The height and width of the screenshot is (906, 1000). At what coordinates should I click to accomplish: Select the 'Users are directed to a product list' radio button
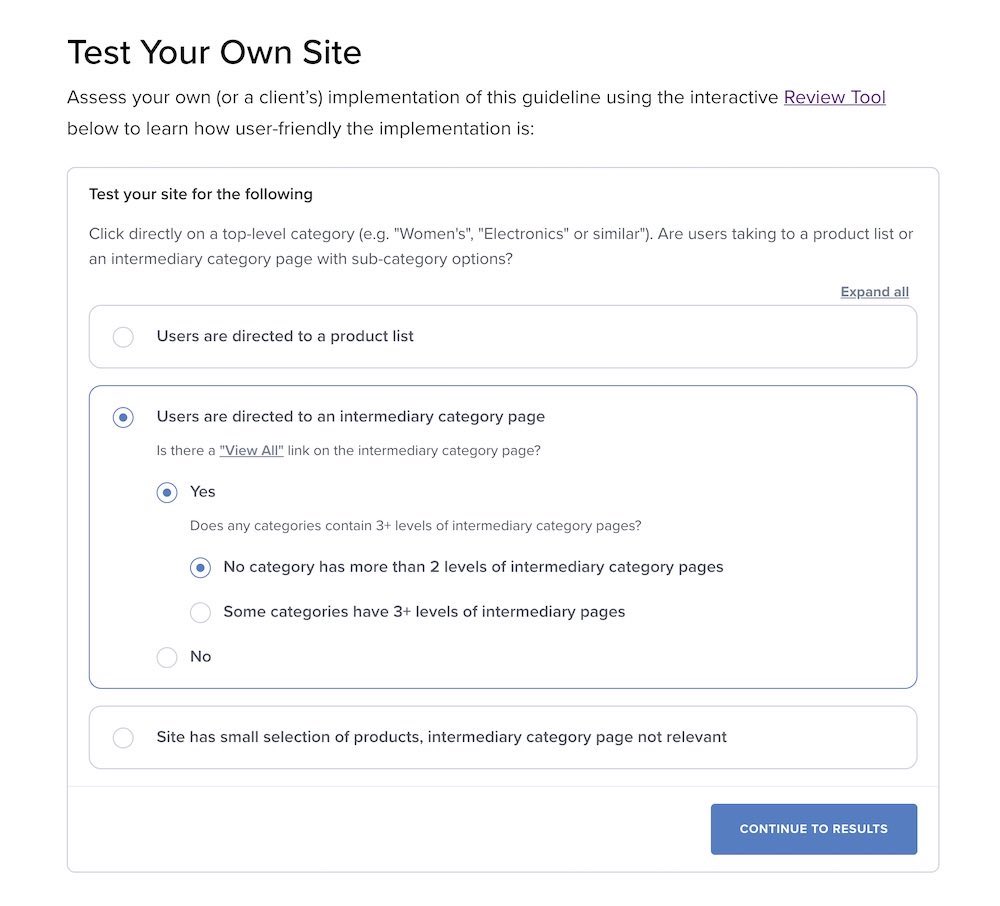[123, 337]
